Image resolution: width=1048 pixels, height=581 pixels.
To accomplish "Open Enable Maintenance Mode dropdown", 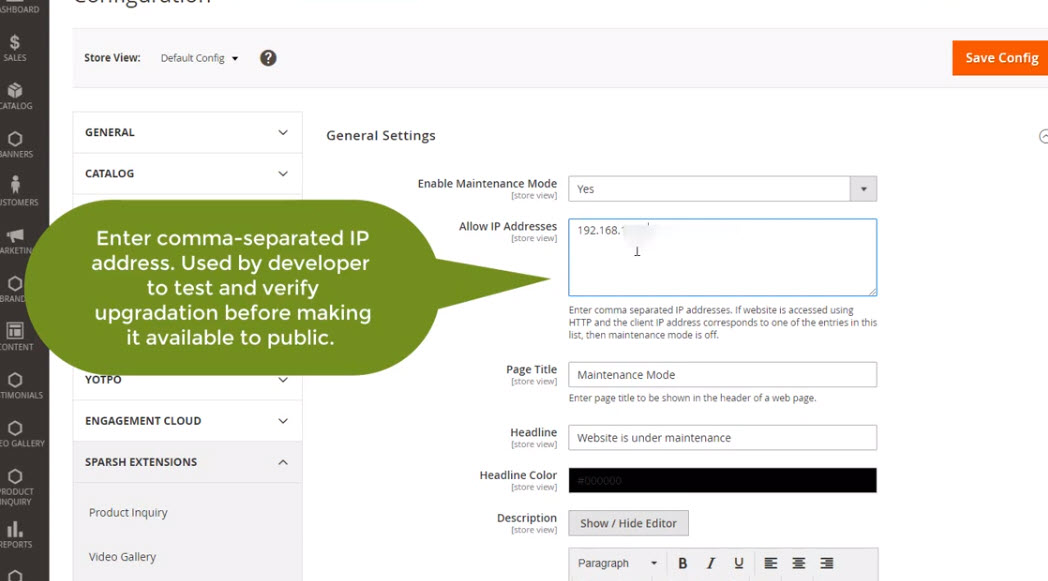I will [x=722, y=188].
